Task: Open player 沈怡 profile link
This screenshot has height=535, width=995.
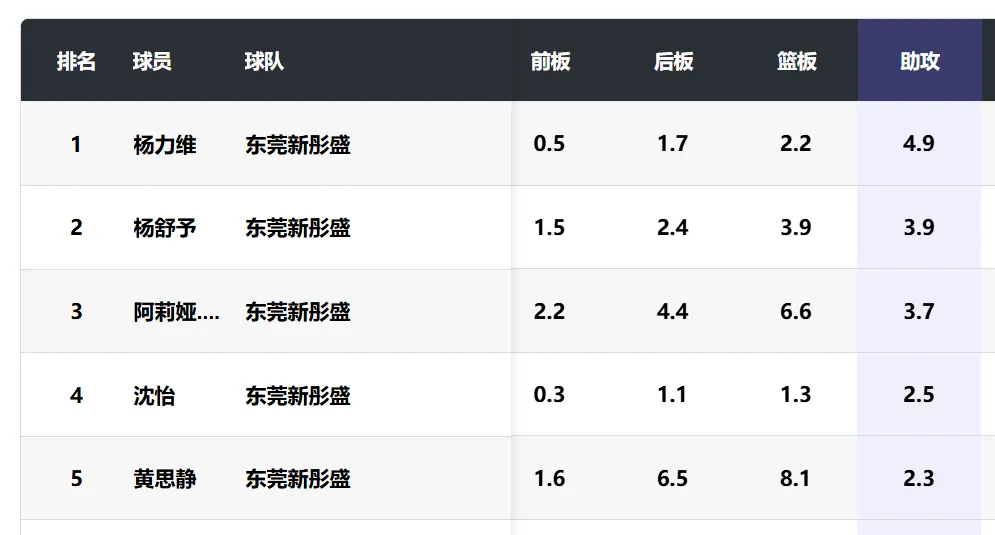Action: click(154, 395)
